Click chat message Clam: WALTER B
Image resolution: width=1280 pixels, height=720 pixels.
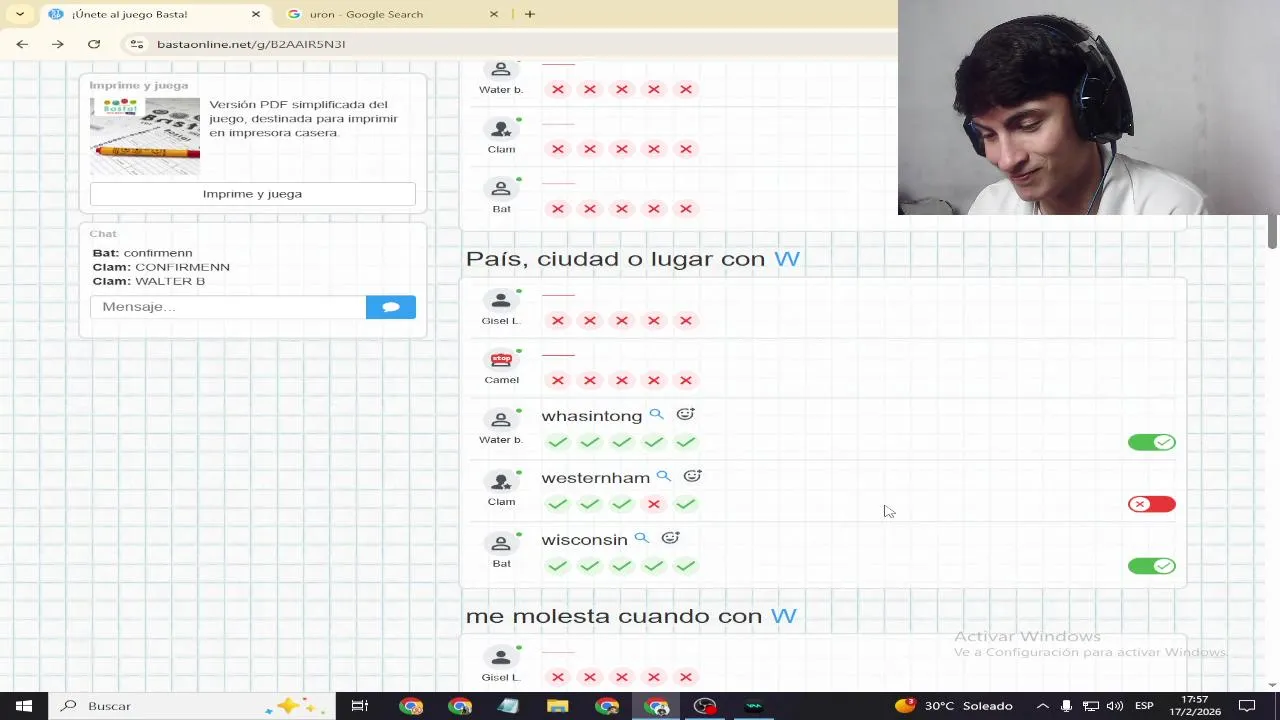149,281
